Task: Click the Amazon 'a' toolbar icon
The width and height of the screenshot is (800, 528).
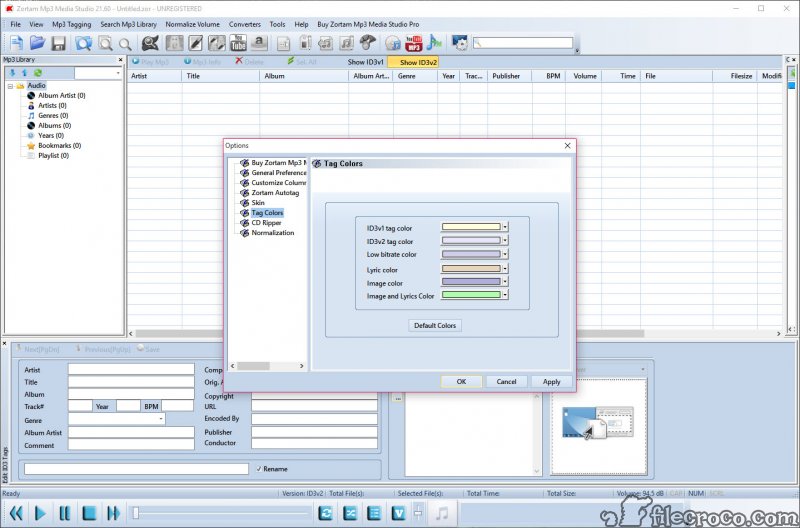Action: pyautogui.click(x=259, y=43)
